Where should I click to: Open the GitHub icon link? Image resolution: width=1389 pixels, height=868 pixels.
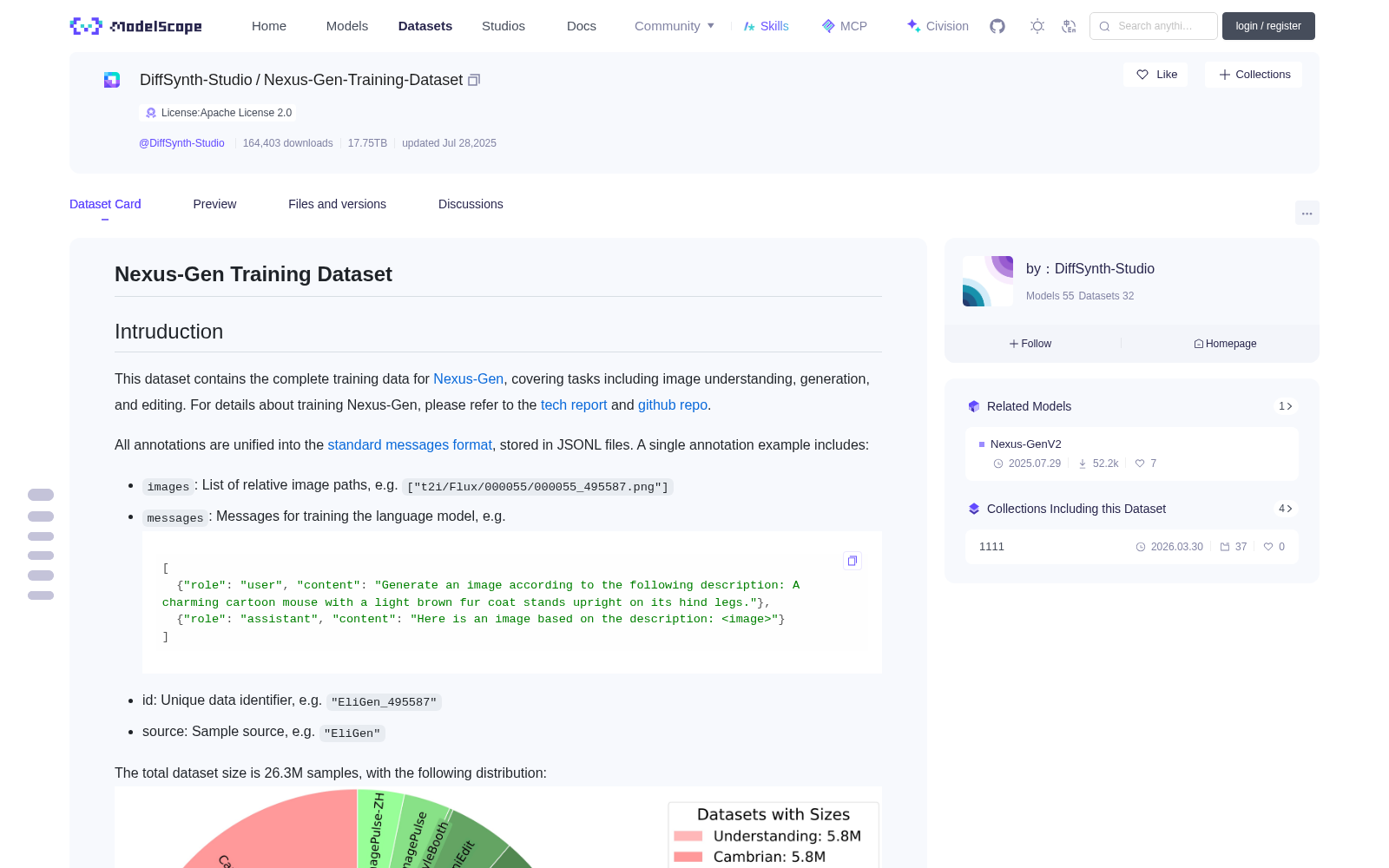997,26
